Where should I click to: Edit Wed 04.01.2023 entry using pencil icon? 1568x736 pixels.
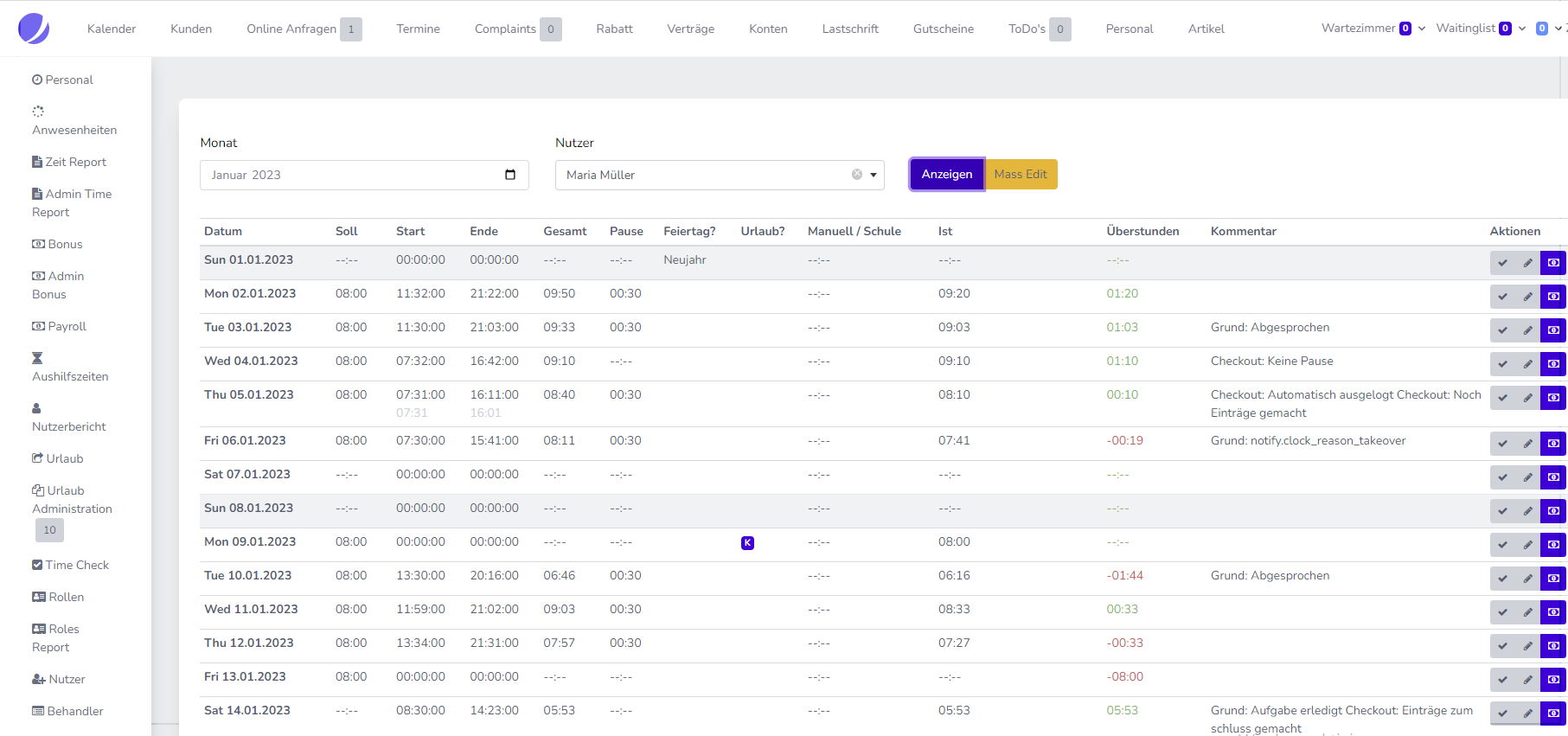click(1527, 364)
